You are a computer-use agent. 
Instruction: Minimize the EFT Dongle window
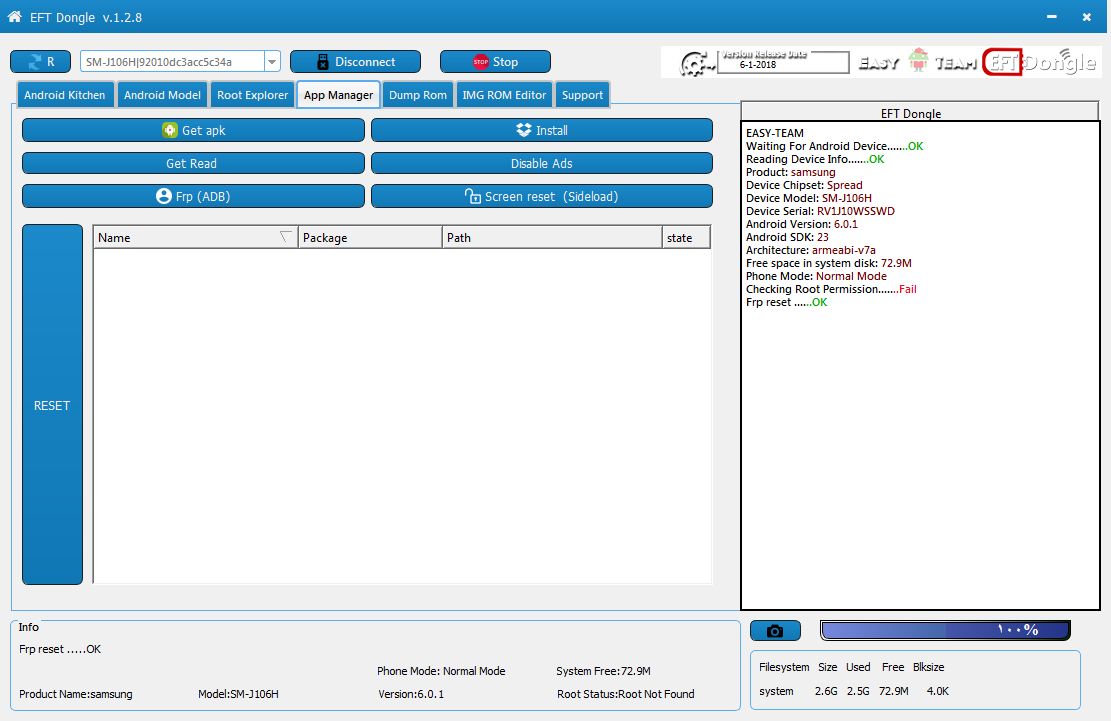tap(1051, 16)
